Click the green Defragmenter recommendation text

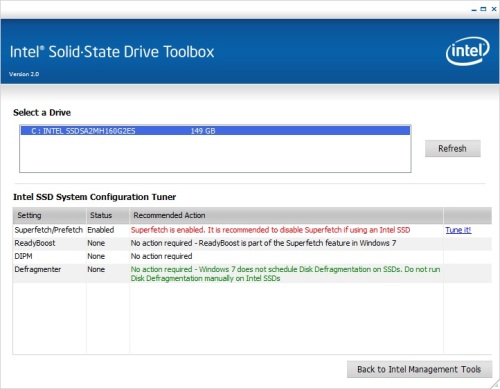coord(285,274)
